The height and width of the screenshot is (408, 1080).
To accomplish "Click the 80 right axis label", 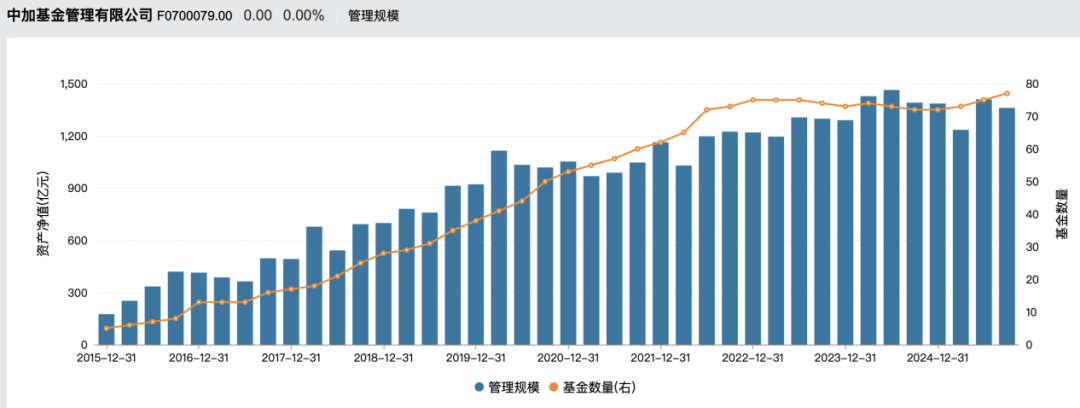I will pos(1031,84).
